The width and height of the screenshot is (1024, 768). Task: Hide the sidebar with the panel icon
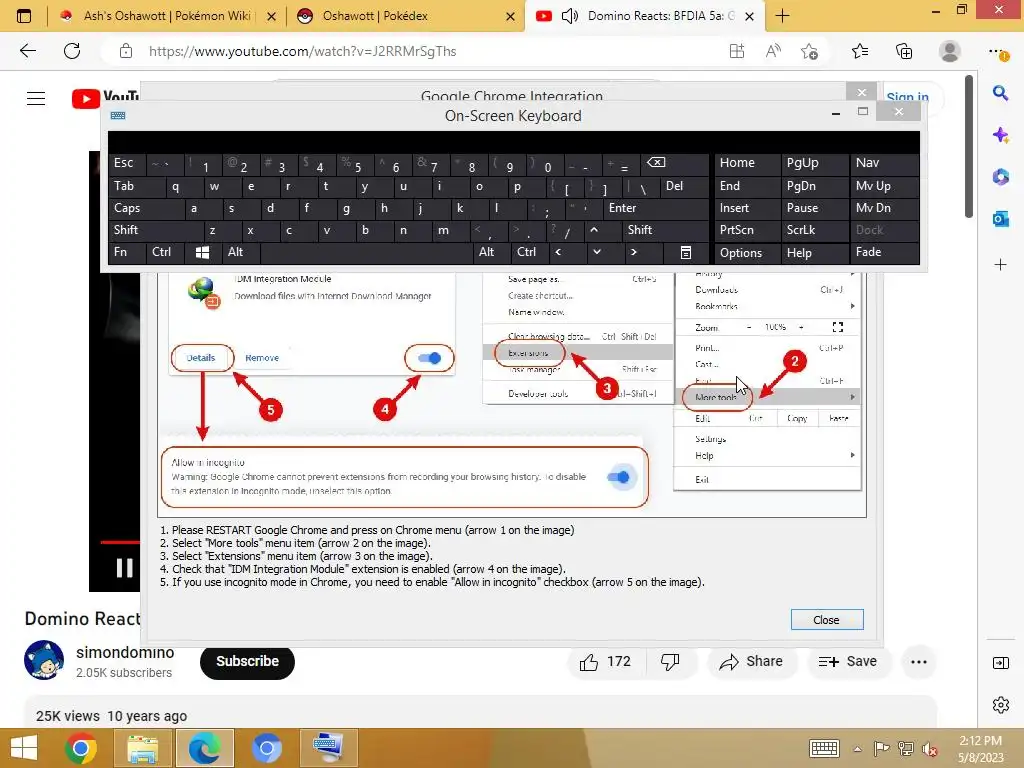point(1000,664)
